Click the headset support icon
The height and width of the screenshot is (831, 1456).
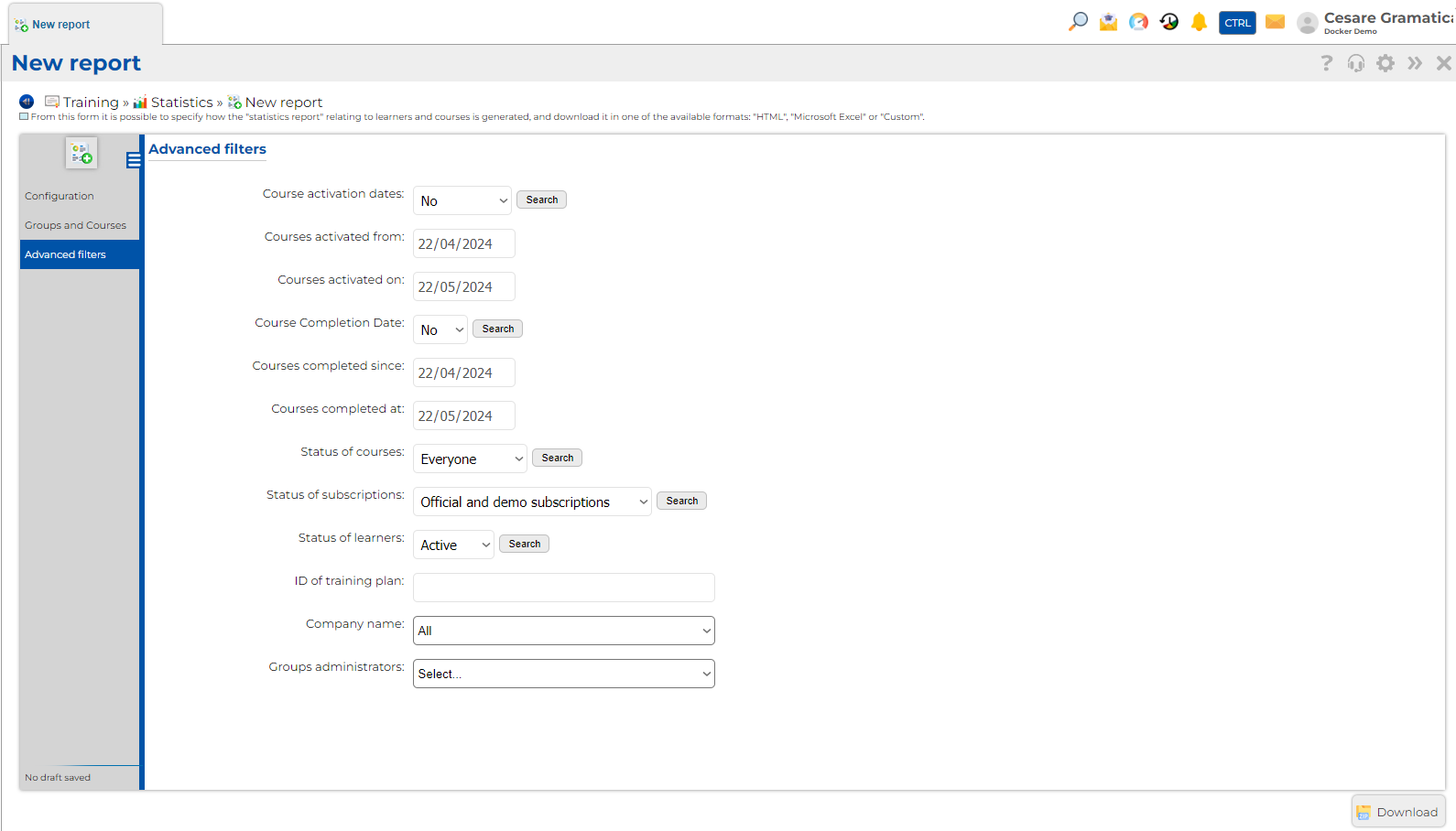pyautogui.click(x=1356, y=63)
